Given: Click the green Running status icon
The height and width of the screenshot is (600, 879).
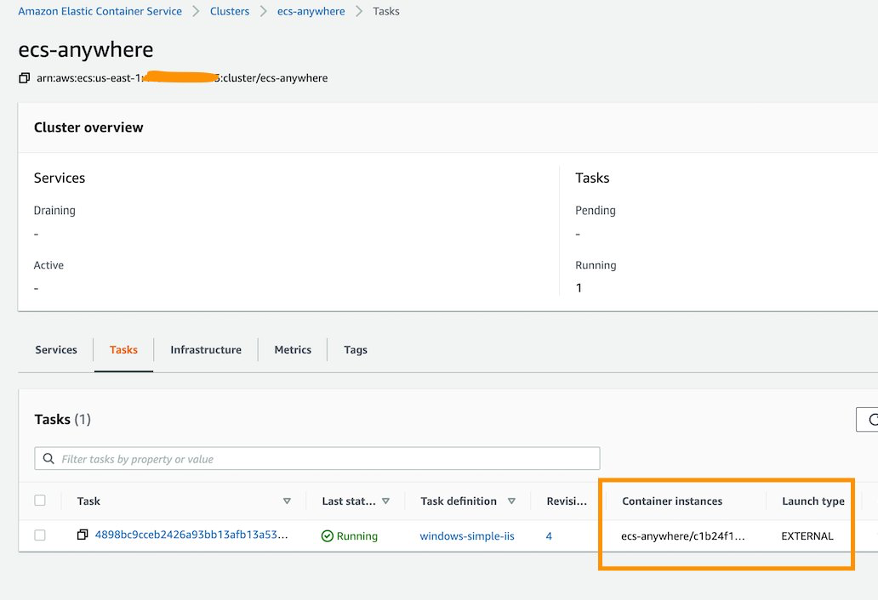Looking at the screenshot, I should coord(327,535).
